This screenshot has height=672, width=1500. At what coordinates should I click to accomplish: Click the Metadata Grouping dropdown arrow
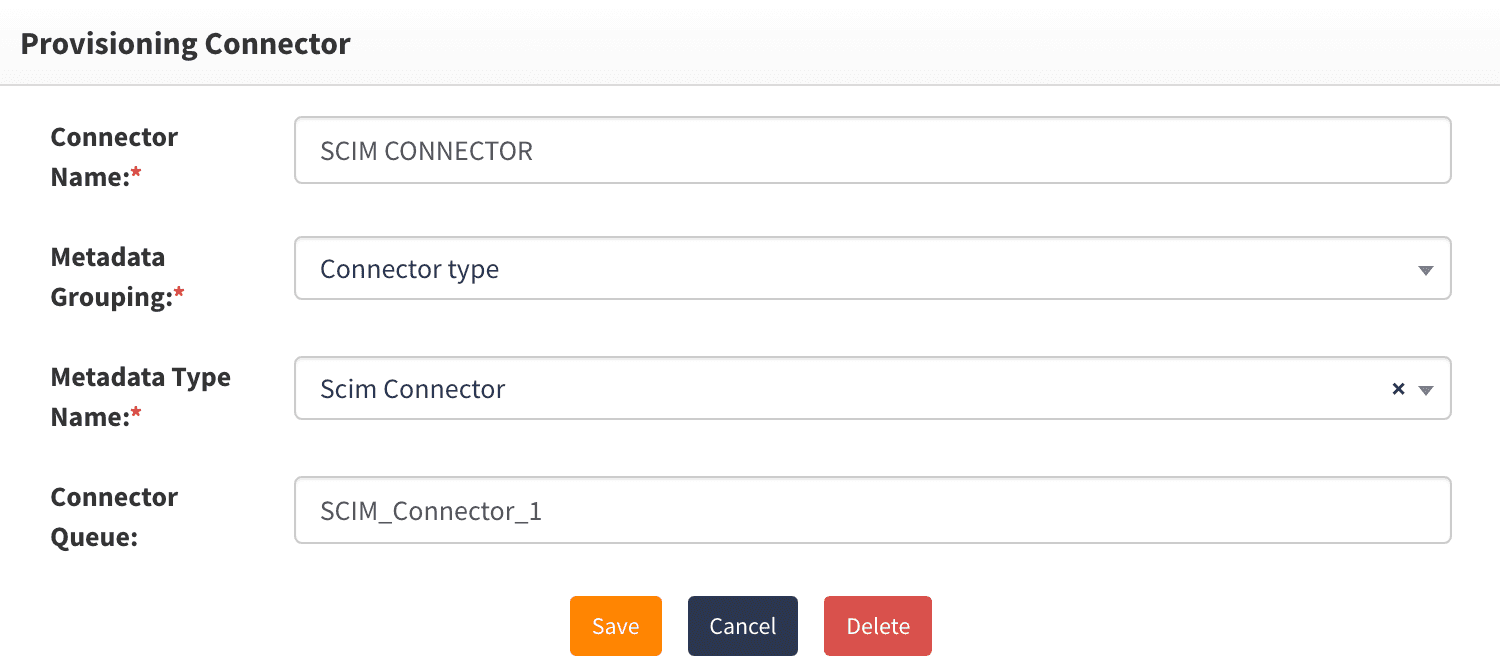click(x=1426, y=270)
